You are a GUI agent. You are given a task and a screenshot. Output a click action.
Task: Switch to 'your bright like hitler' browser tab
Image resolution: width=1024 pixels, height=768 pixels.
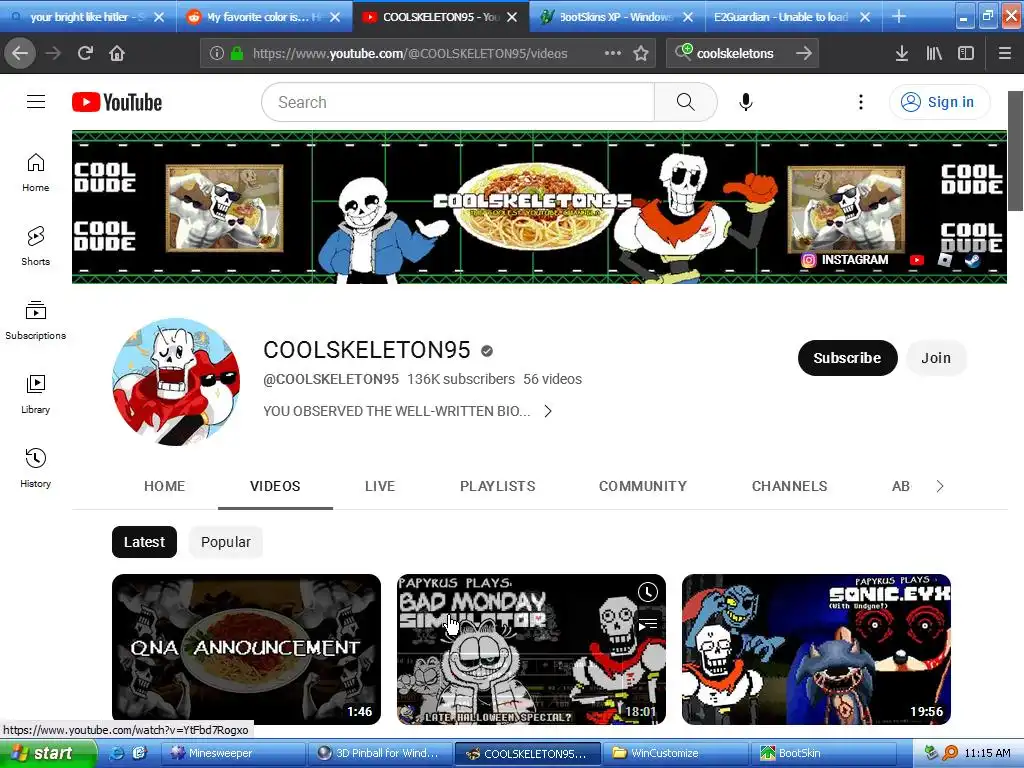point(87,16)
